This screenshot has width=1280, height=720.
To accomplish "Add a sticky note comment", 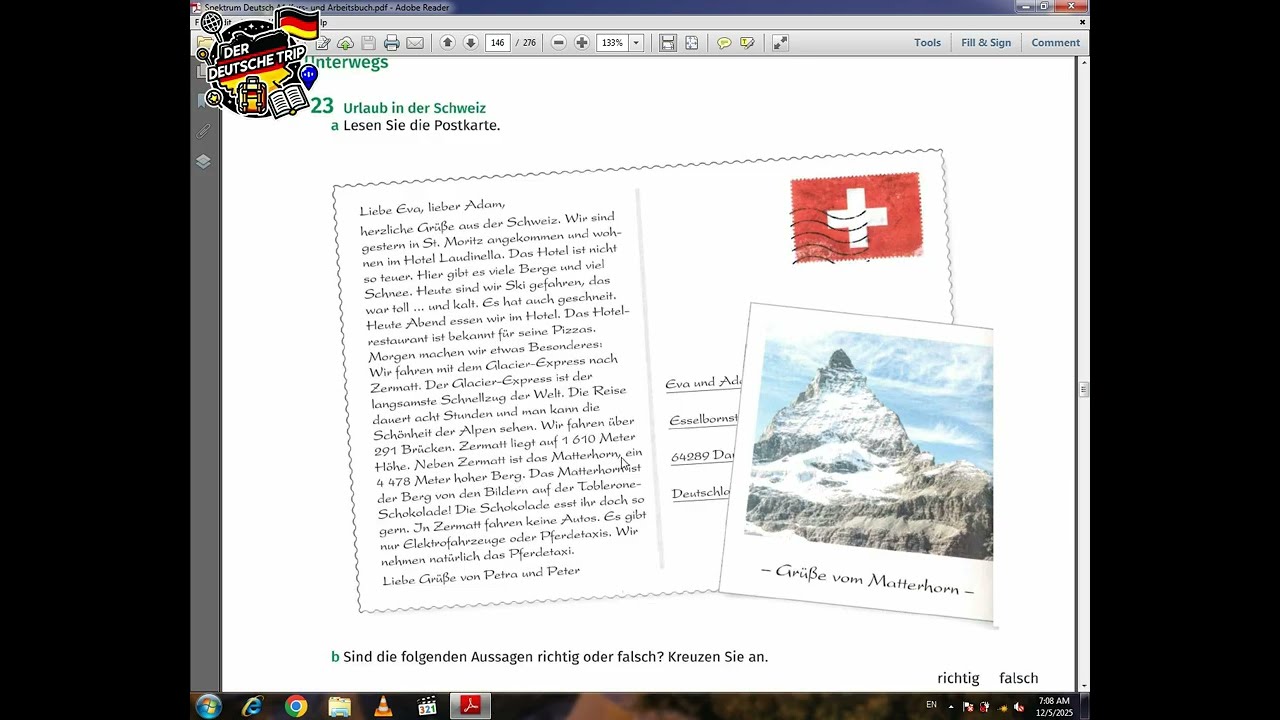I will (724, 43).
